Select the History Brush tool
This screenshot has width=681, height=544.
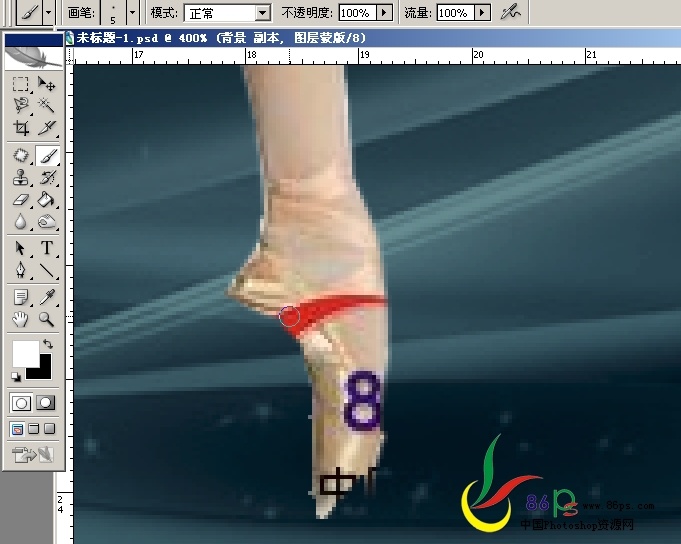pos(47,178)
